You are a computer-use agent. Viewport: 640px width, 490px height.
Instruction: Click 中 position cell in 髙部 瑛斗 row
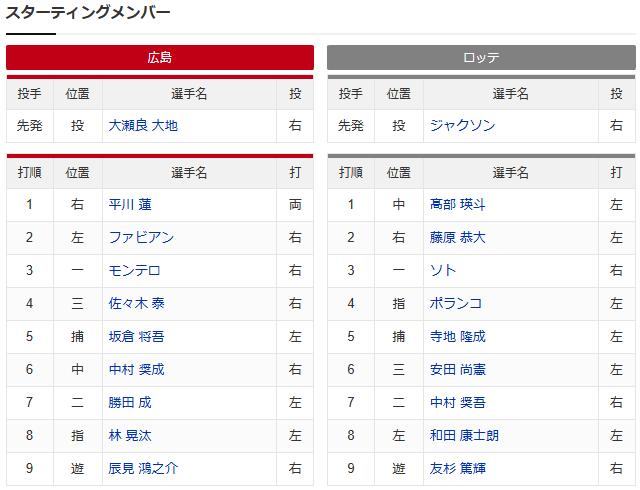[399, 205]
